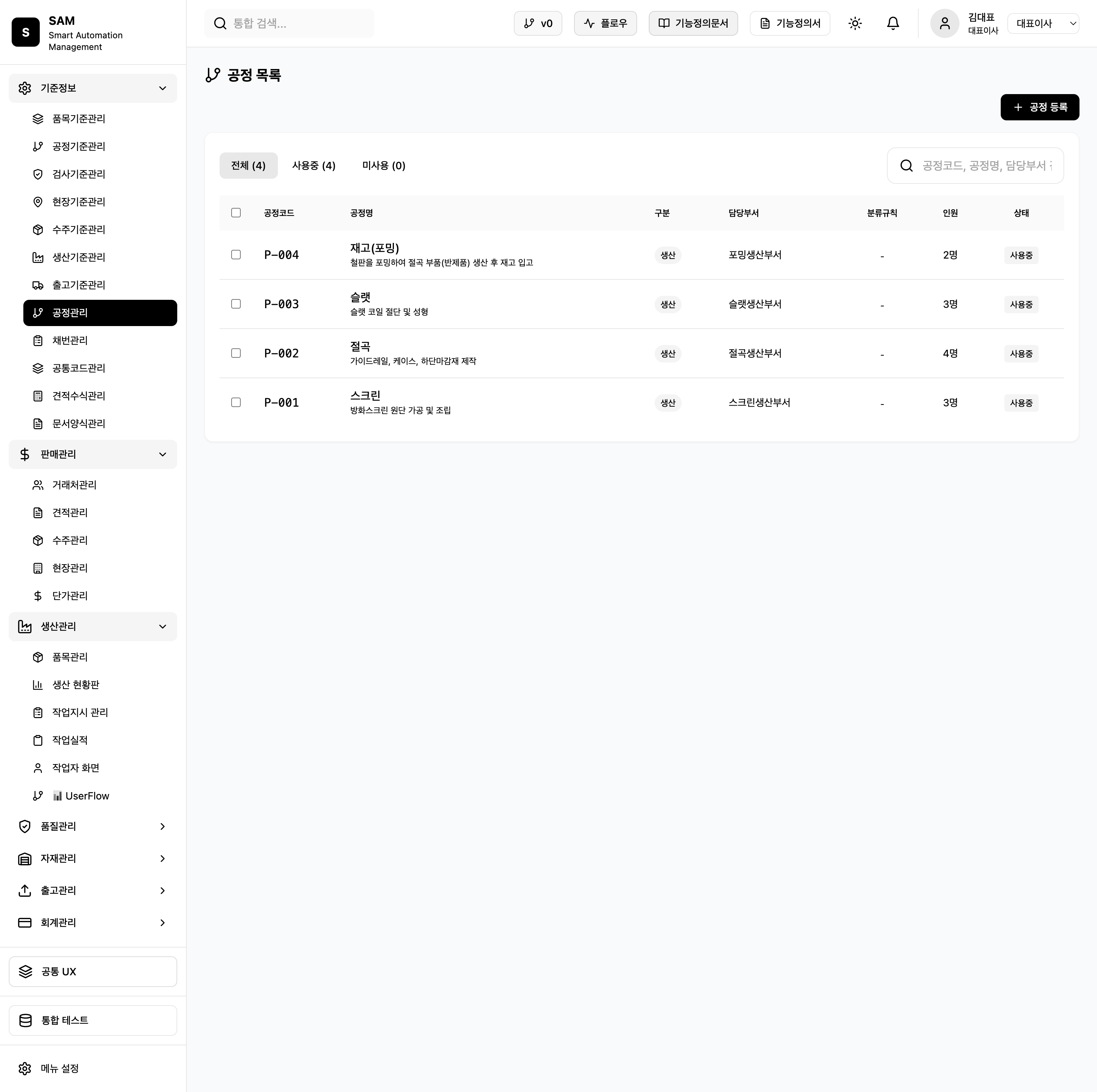
Task: Open 메뉴 설정 gear at bottom
Action: click(59, 1068)
